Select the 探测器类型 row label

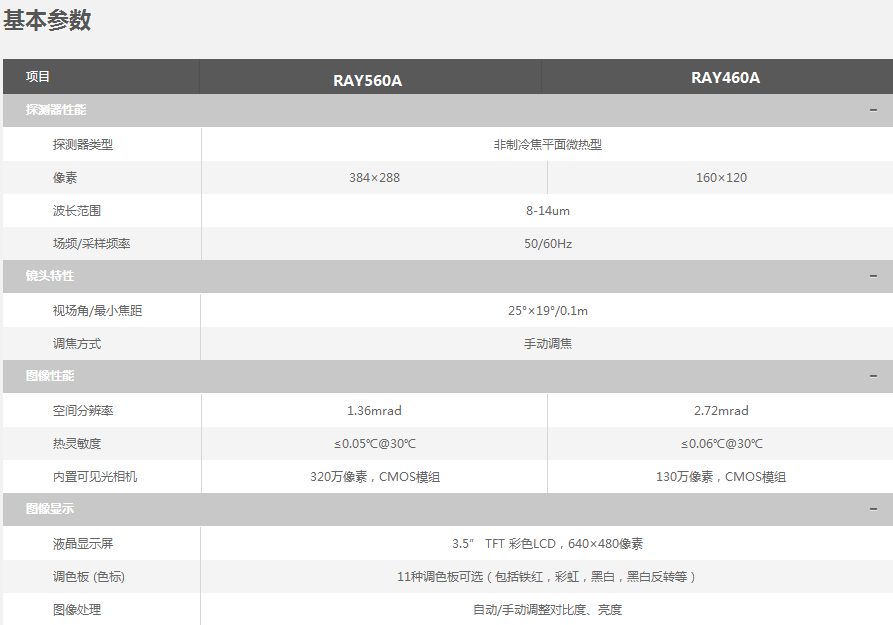point(83,144)
